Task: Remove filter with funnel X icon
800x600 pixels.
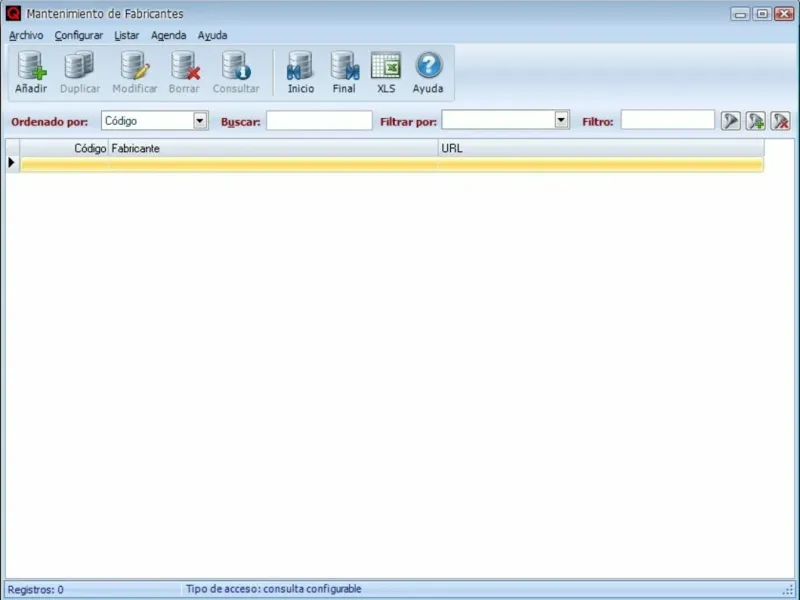Action: tap(781, 121)
